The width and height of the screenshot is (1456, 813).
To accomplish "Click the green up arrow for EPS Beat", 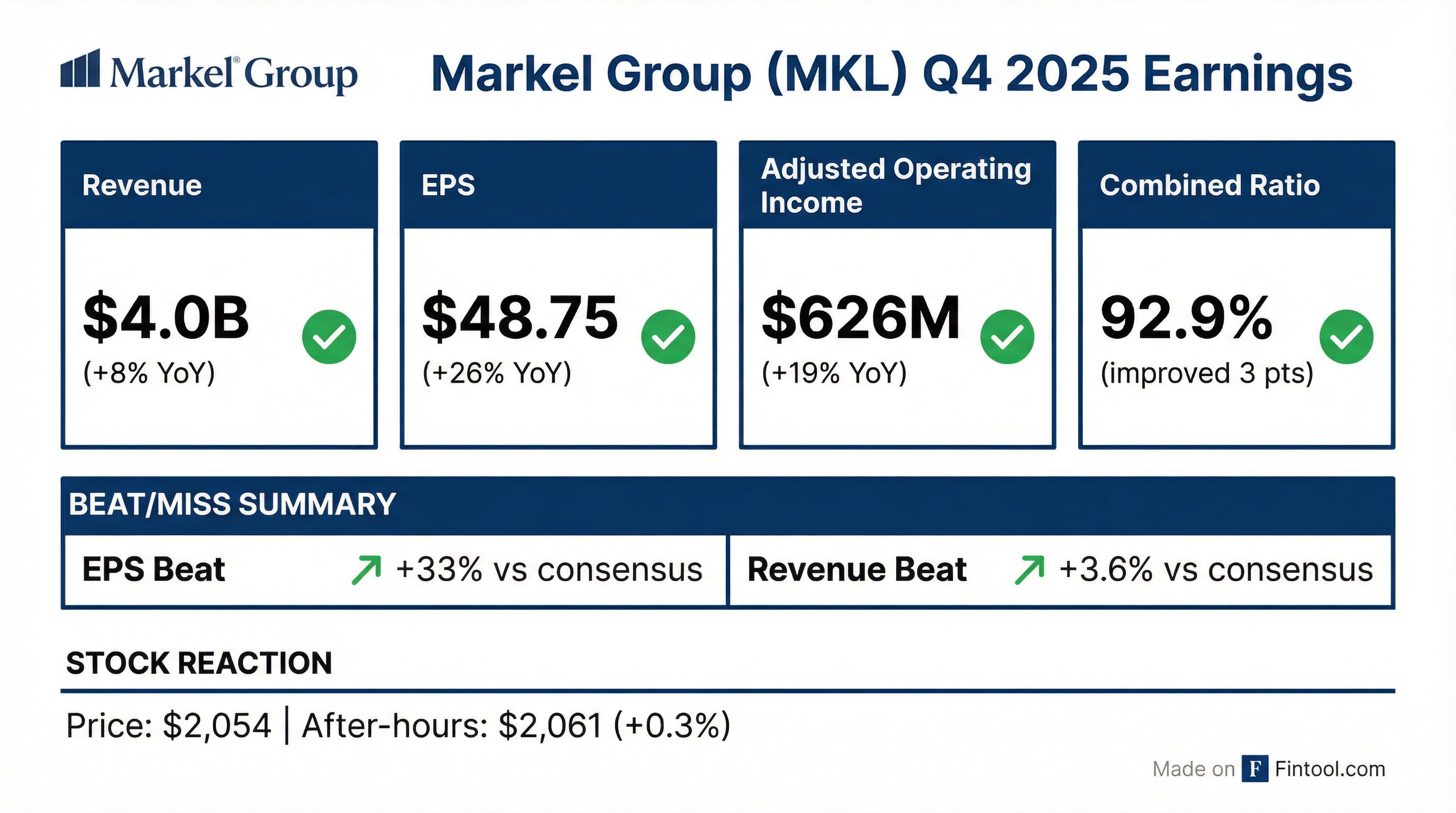I will 366,570.
